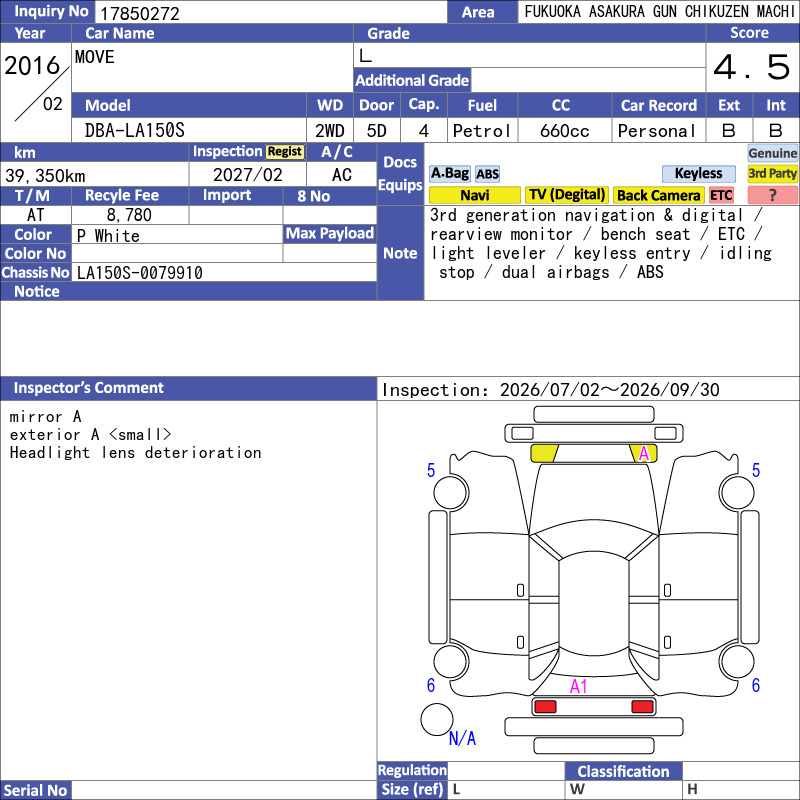Click the right headlight A mark
Image resolution: width=800 pixels, height=800 pixels.
tap(644, 453)
